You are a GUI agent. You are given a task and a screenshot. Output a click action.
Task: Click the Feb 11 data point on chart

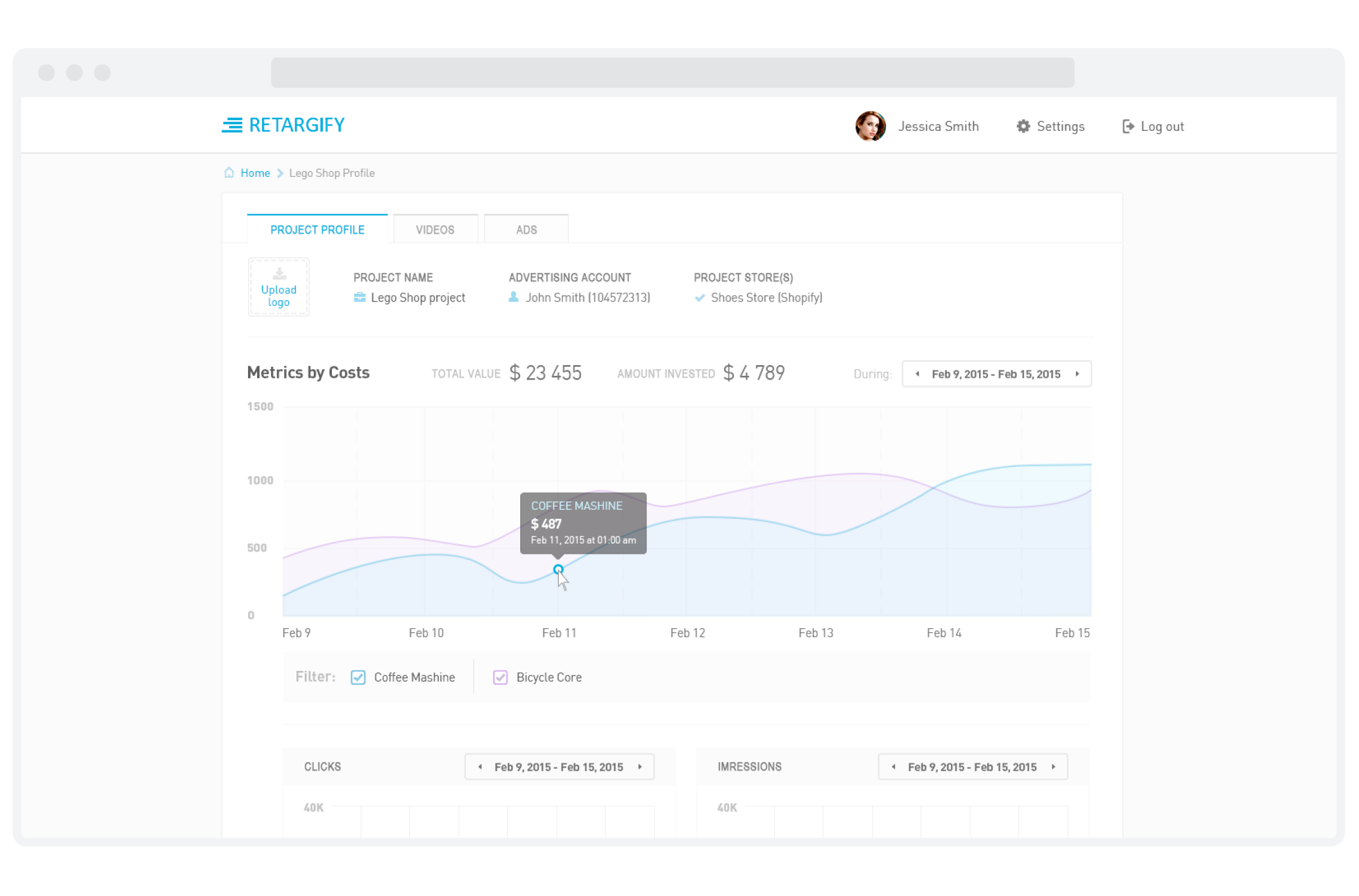click(558, 569)
